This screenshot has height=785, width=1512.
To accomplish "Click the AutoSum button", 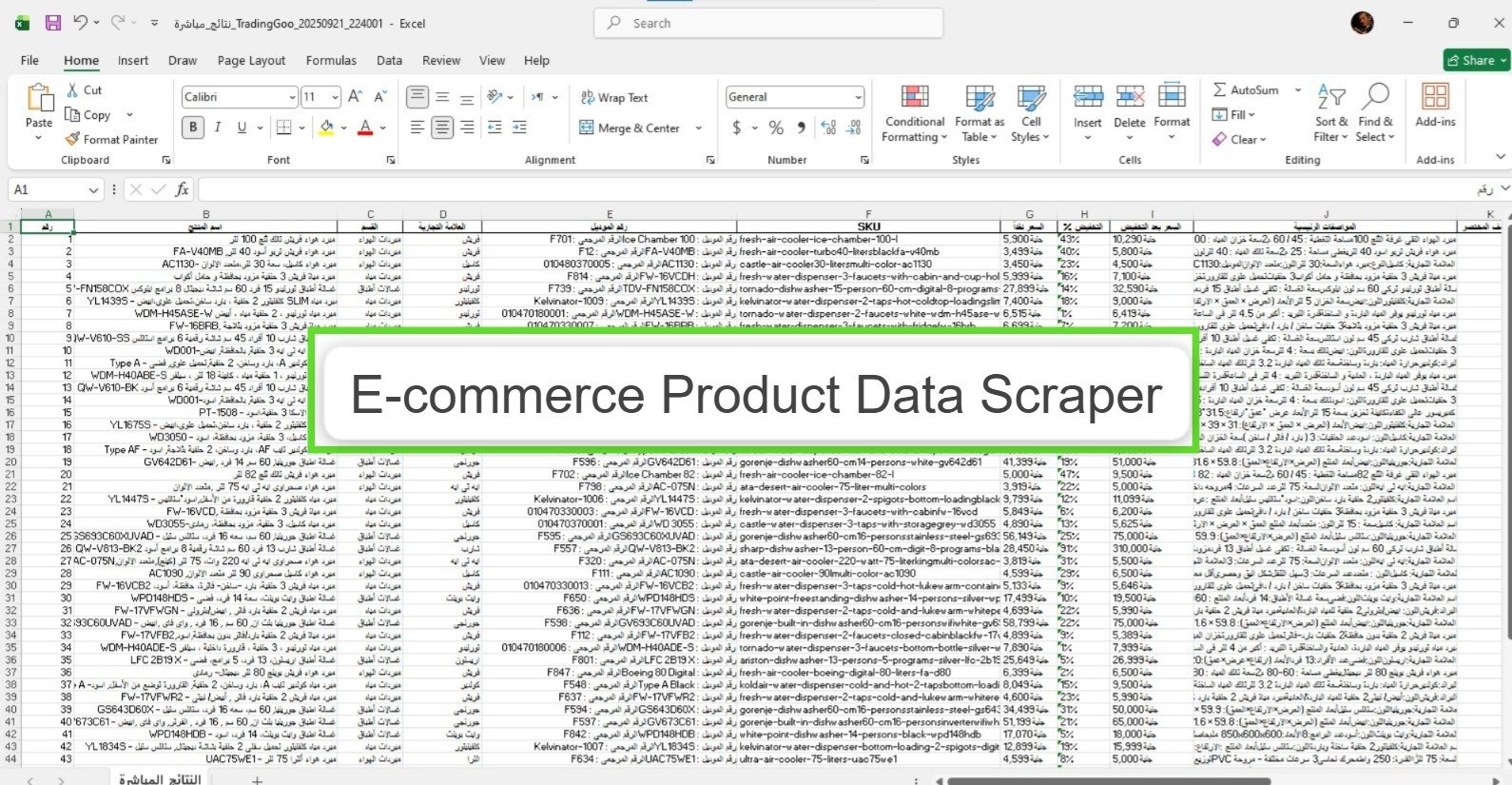I will 1245,89.
